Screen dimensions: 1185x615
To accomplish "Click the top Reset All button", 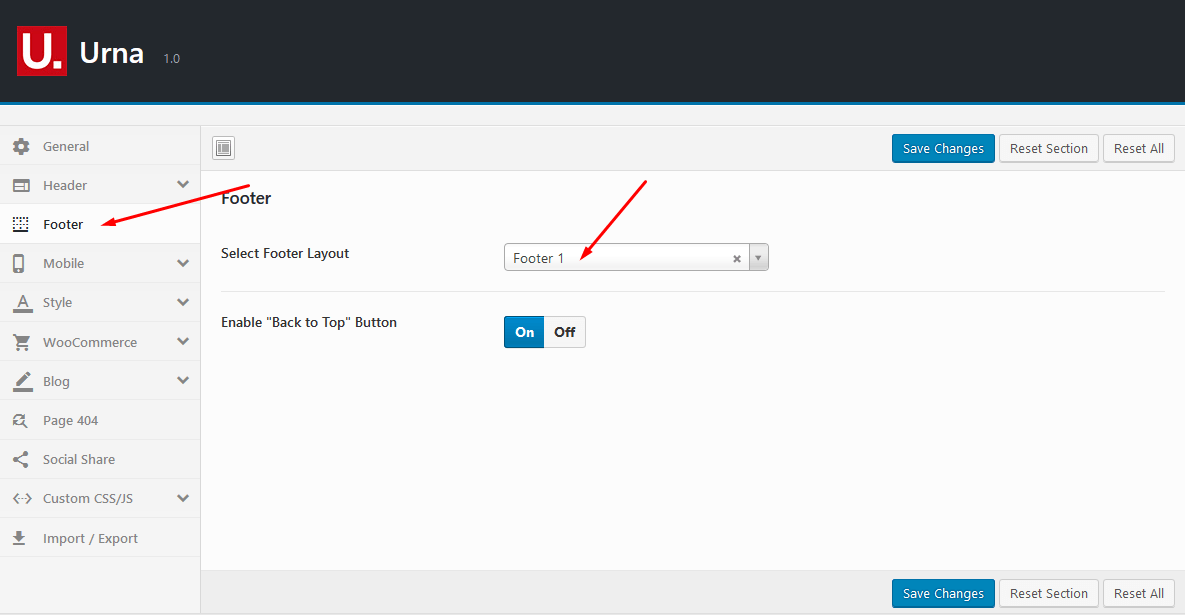I will tap(1139, 149).
